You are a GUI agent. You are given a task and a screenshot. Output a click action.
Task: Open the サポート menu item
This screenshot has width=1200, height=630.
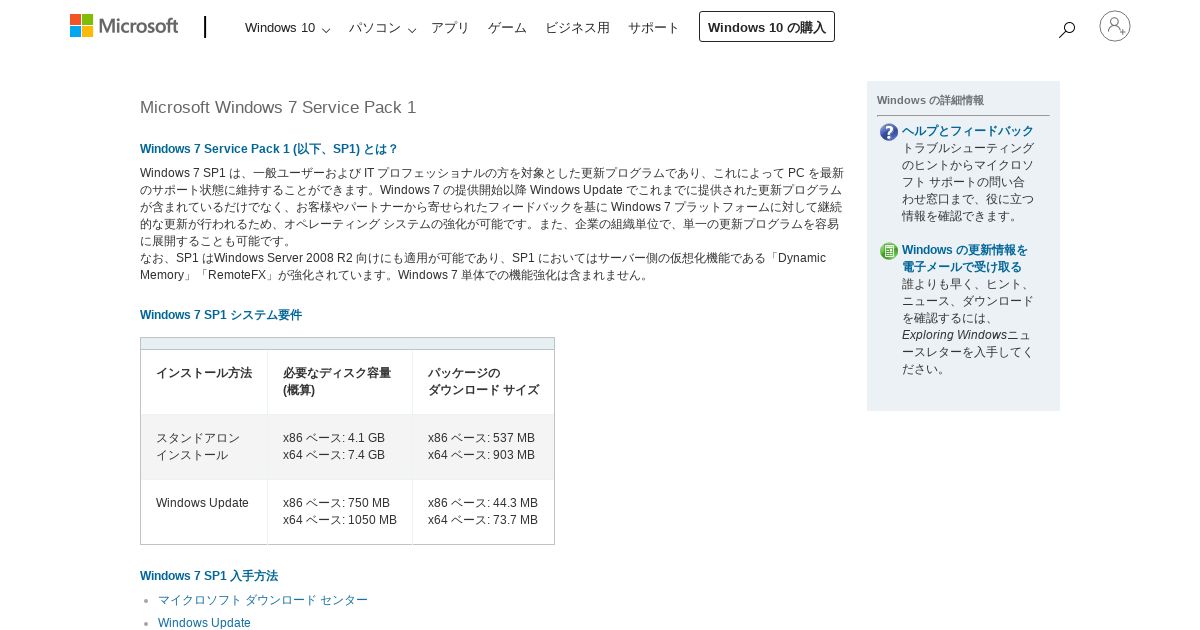654,28
